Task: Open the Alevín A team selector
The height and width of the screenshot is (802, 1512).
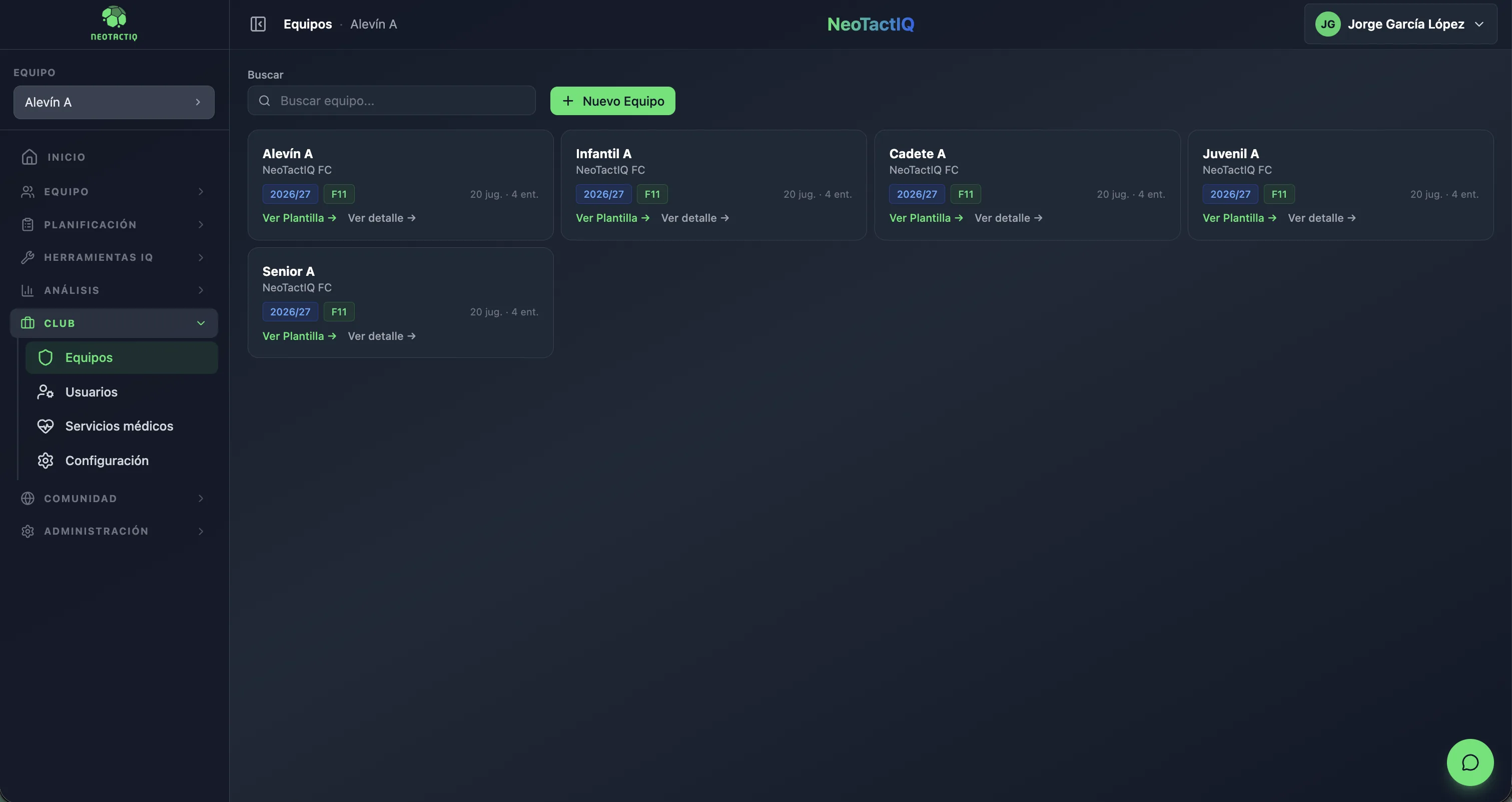Action: coord(114,102)
